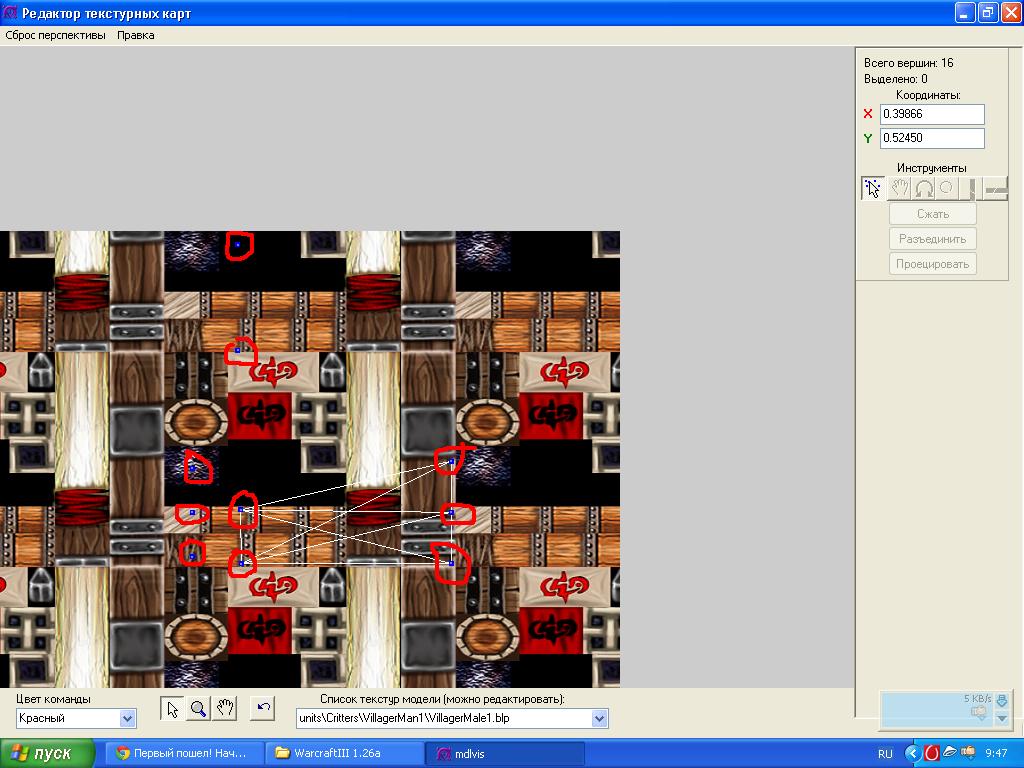The image size is (1024, 768).
Task: Activate the bottom hand pan tool
Action: (225, 709)
